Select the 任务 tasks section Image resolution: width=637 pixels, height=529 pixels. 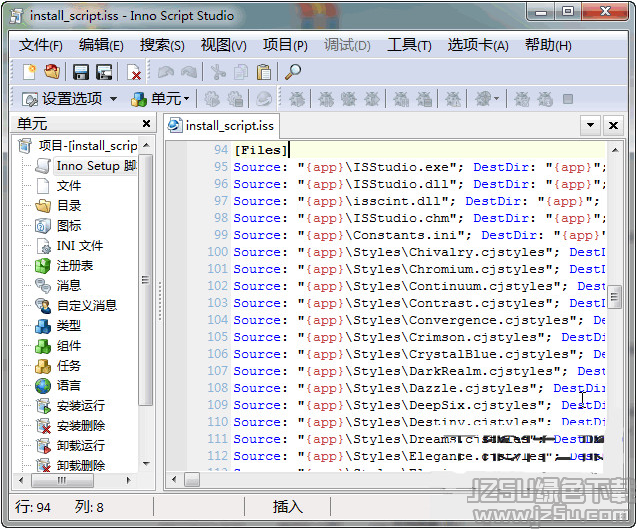pos(69,366)
